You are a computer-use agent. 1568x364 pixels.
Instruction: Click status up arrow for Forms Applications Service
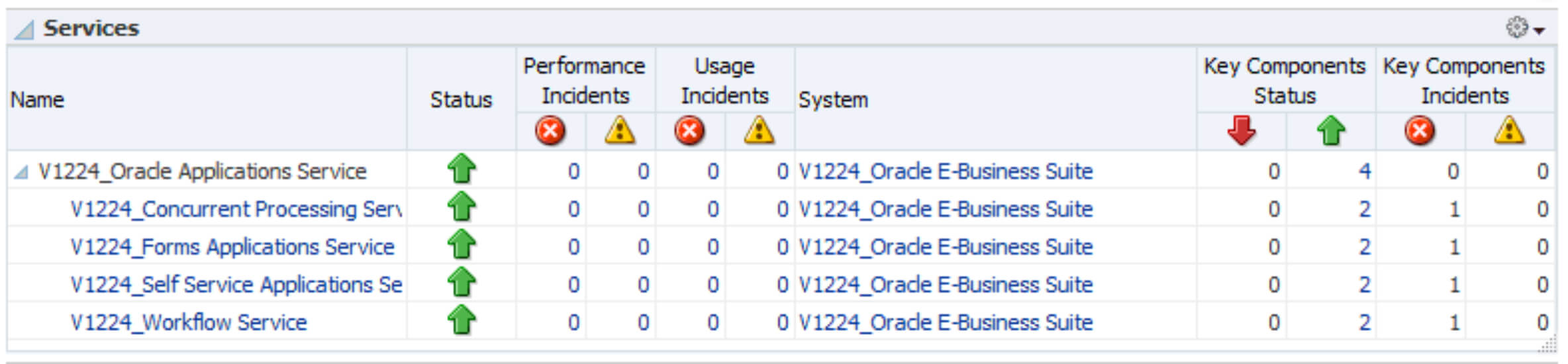pos(462,244)
